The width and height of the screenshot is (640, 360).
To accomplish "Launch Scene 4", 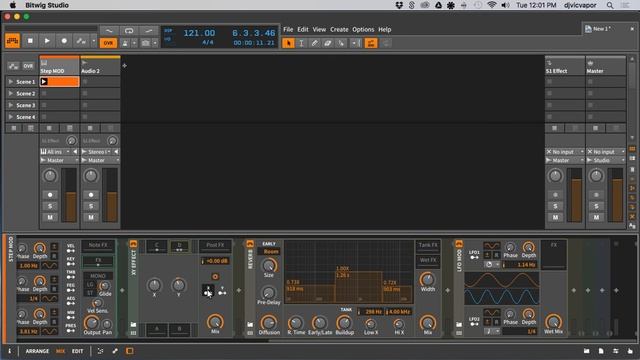I will [11, 117].
